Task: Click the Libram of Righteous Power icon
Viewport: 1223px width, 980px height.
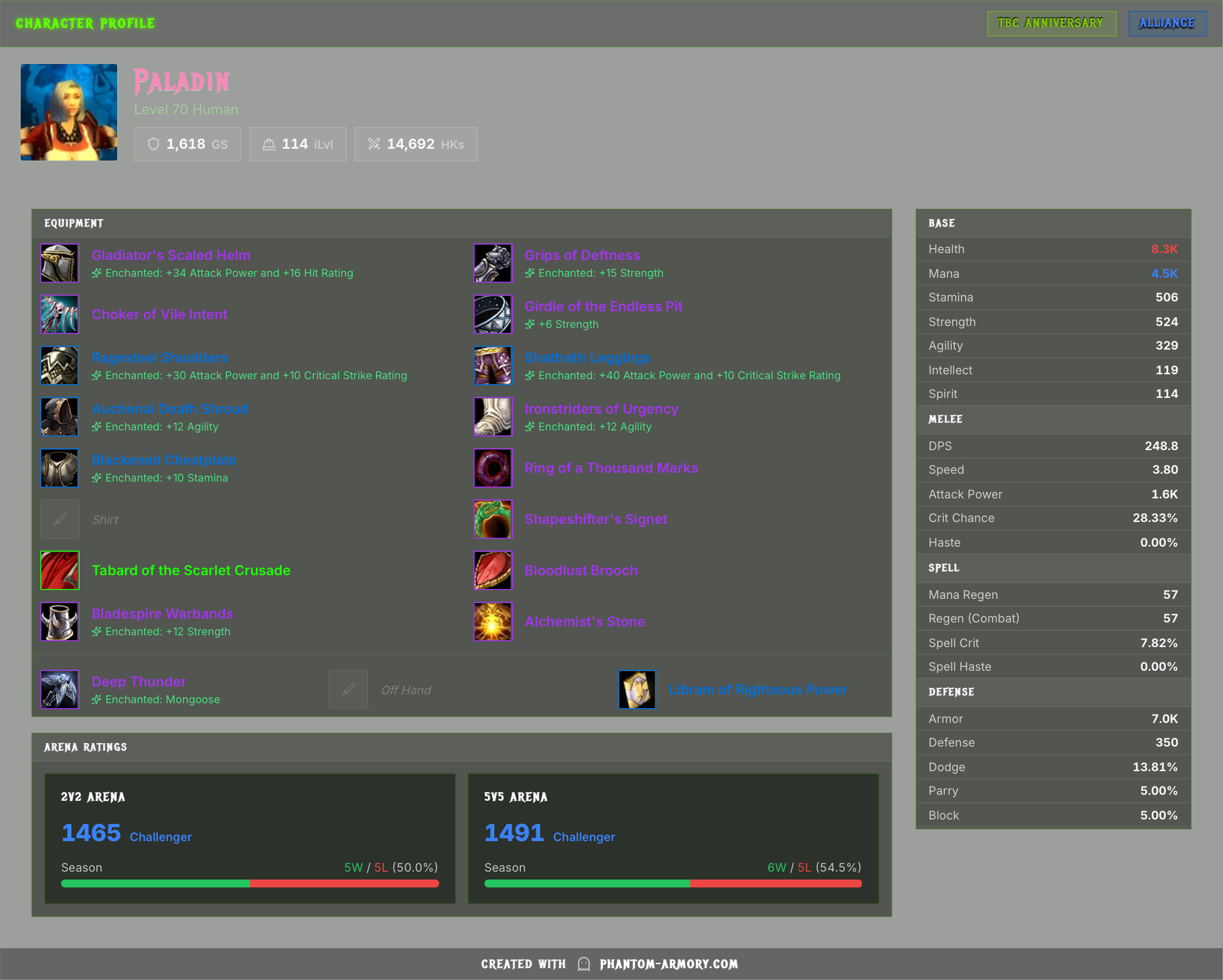Action: click(x=637, y=689)
